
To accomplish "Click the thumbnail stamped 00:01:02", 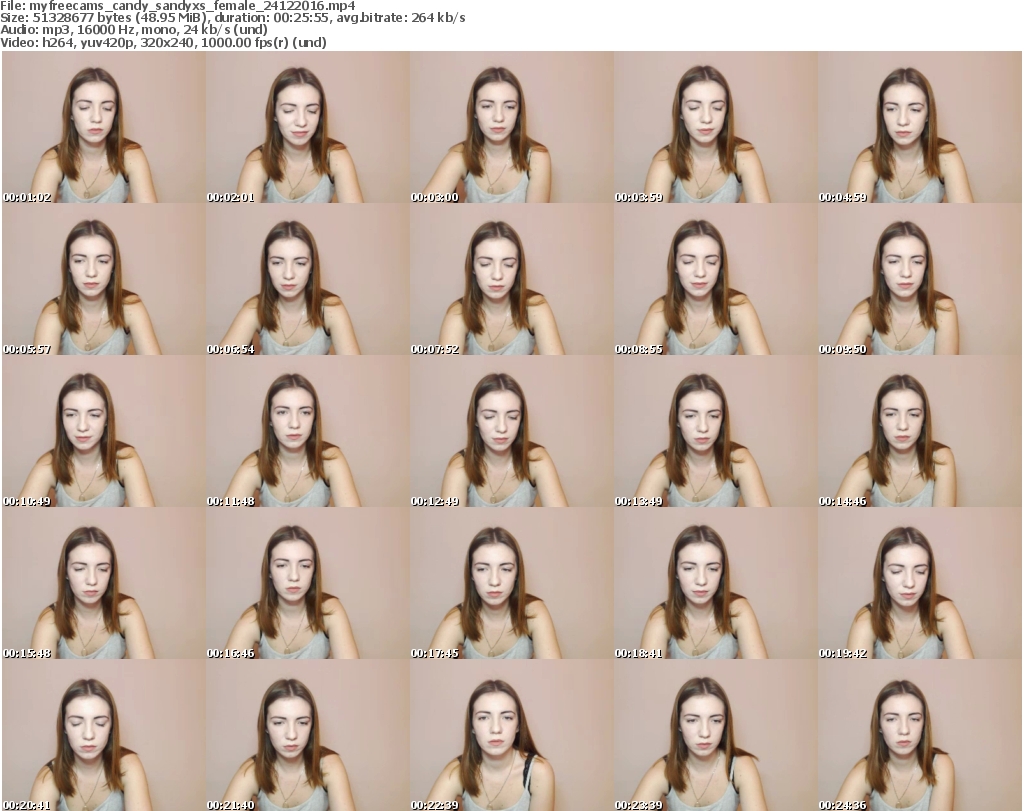I will point(104,127).
